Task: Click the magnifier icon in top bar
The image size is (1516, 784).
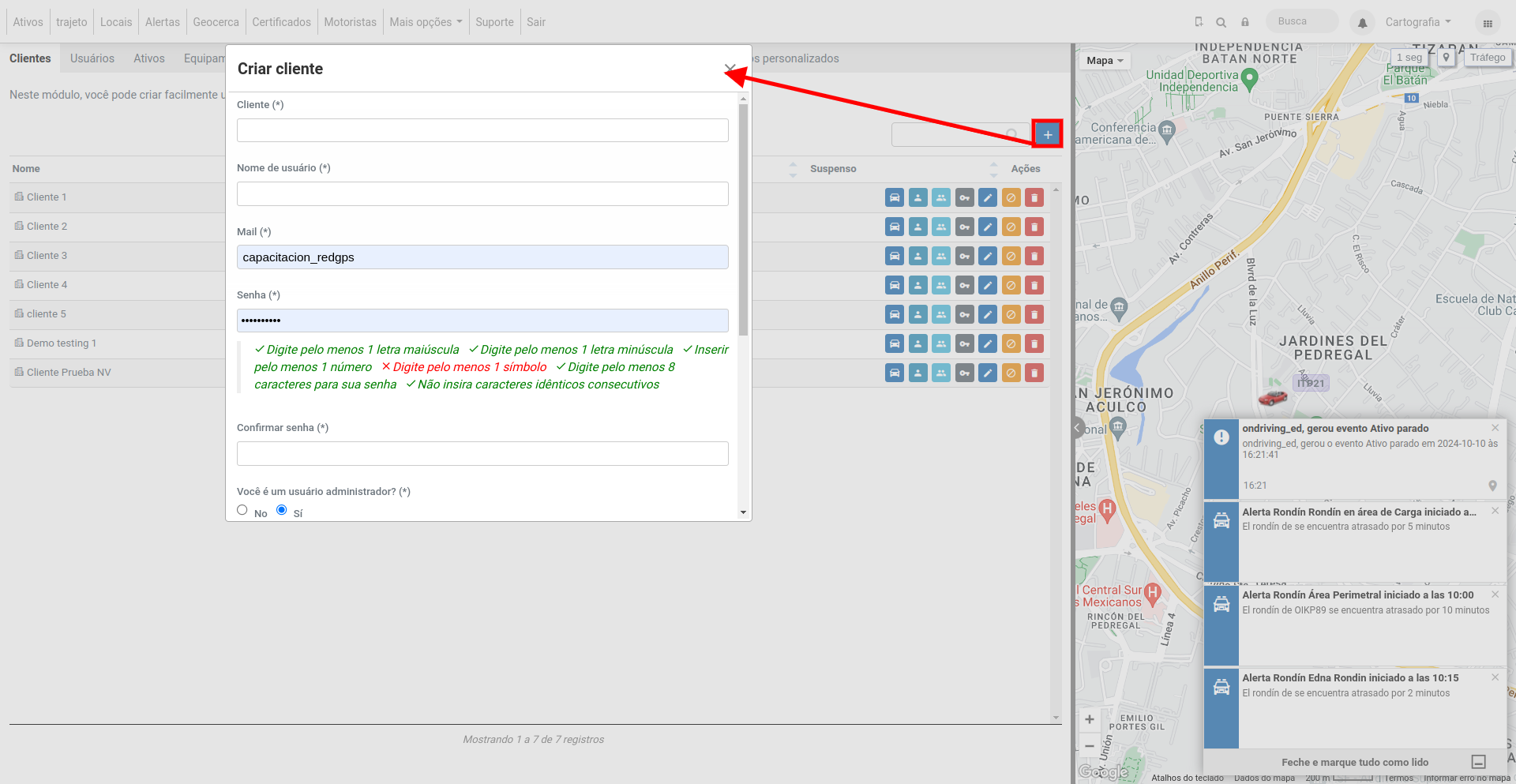Action: tap(1221, 22)
